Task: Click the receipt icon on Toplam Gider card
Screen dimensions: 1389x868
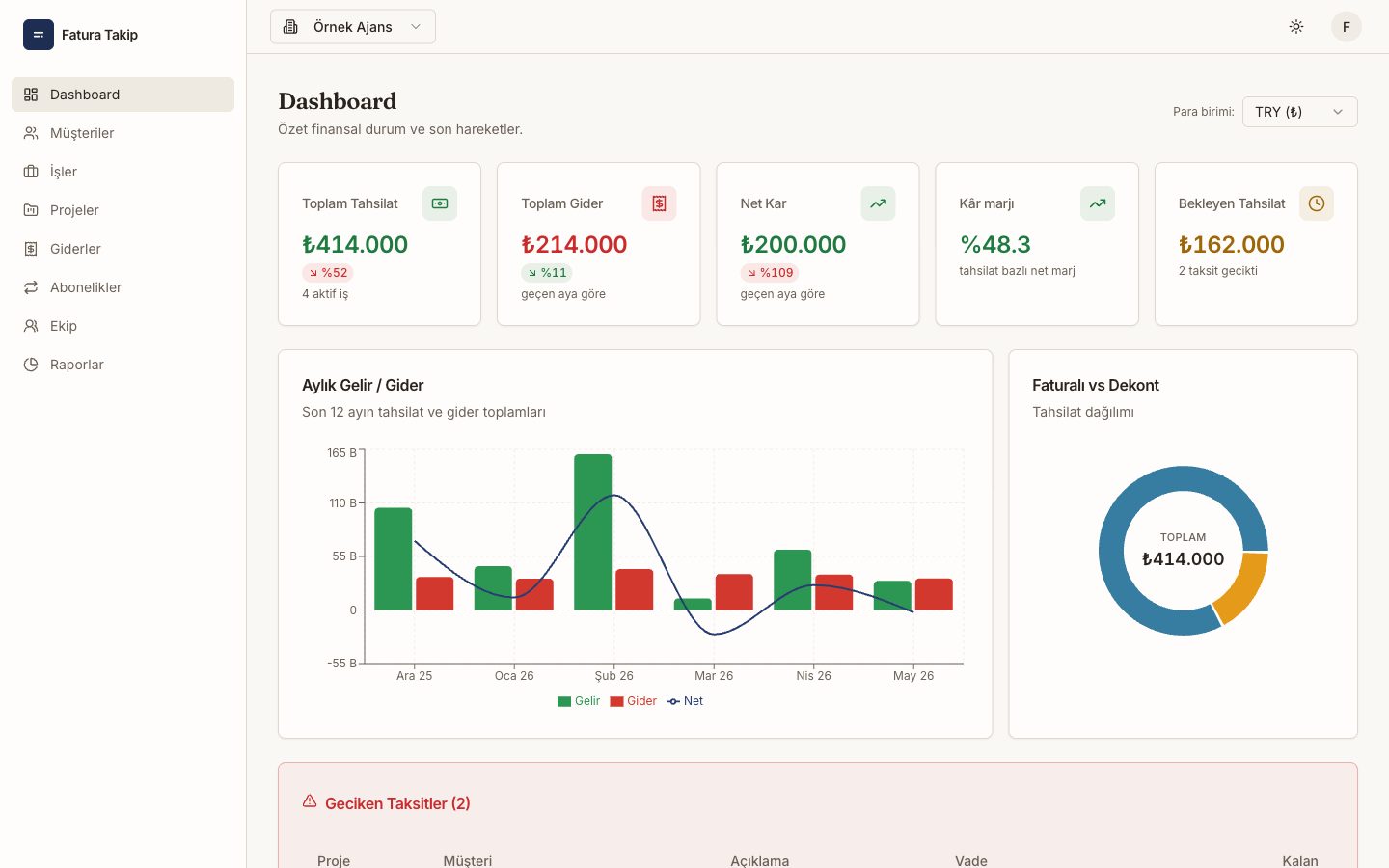Action: point(660,203)
